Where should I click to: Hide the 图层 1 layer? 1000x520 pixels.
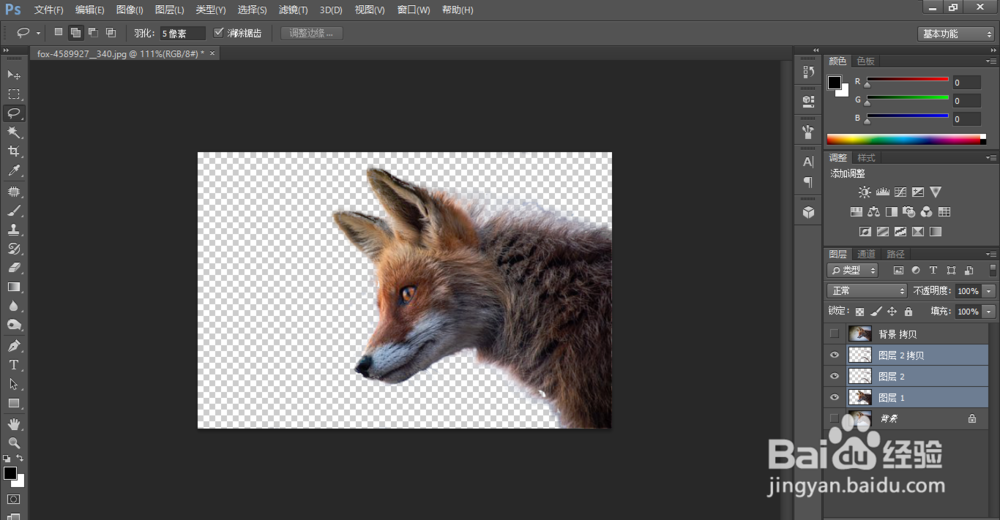(x=835, y=398)
